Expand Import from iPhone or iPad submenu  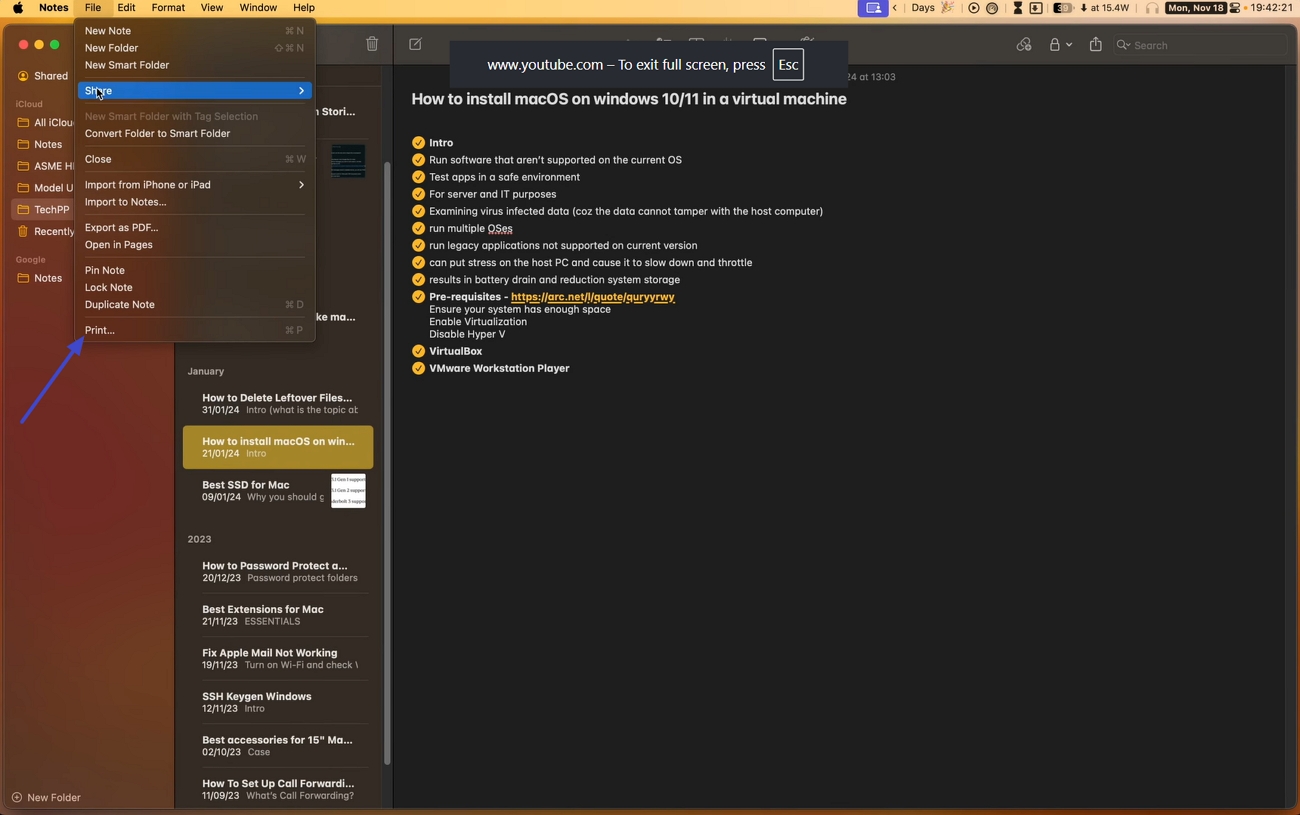195,185
